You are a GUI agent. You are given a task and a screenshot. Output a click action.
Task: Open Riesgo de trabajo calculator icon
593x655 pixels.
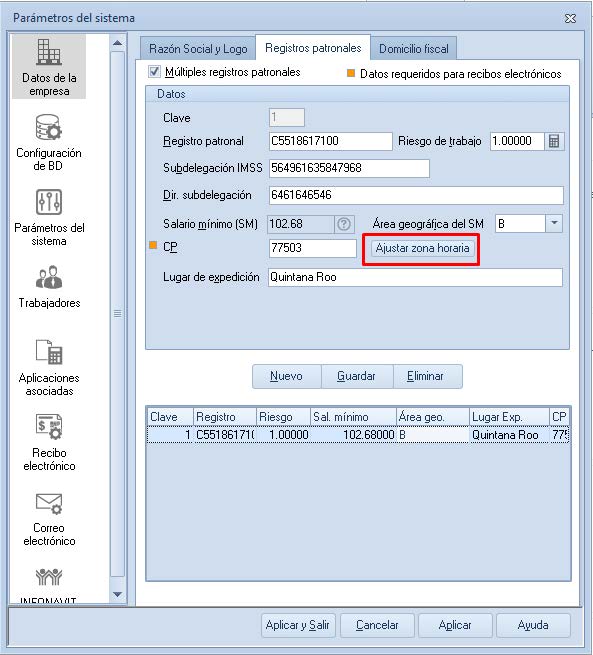point(554,141)
